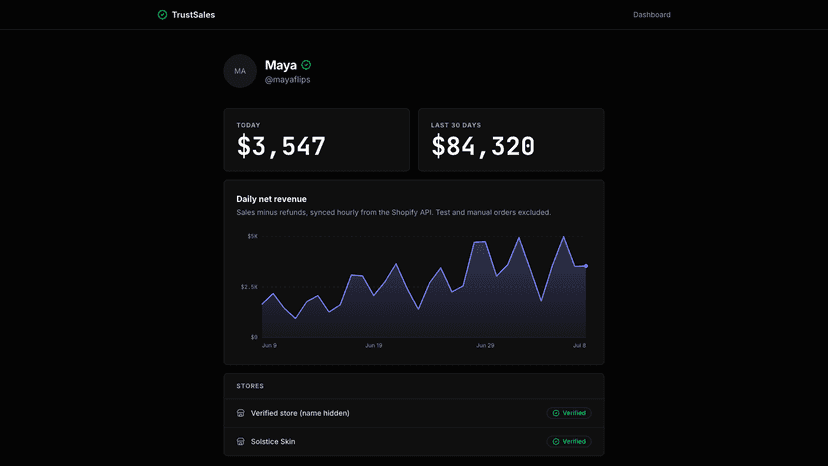Image resolution: width=828 pixels, height=466 pixels.
Task: Go to the Dashboard link
Action: click(652, 15)
